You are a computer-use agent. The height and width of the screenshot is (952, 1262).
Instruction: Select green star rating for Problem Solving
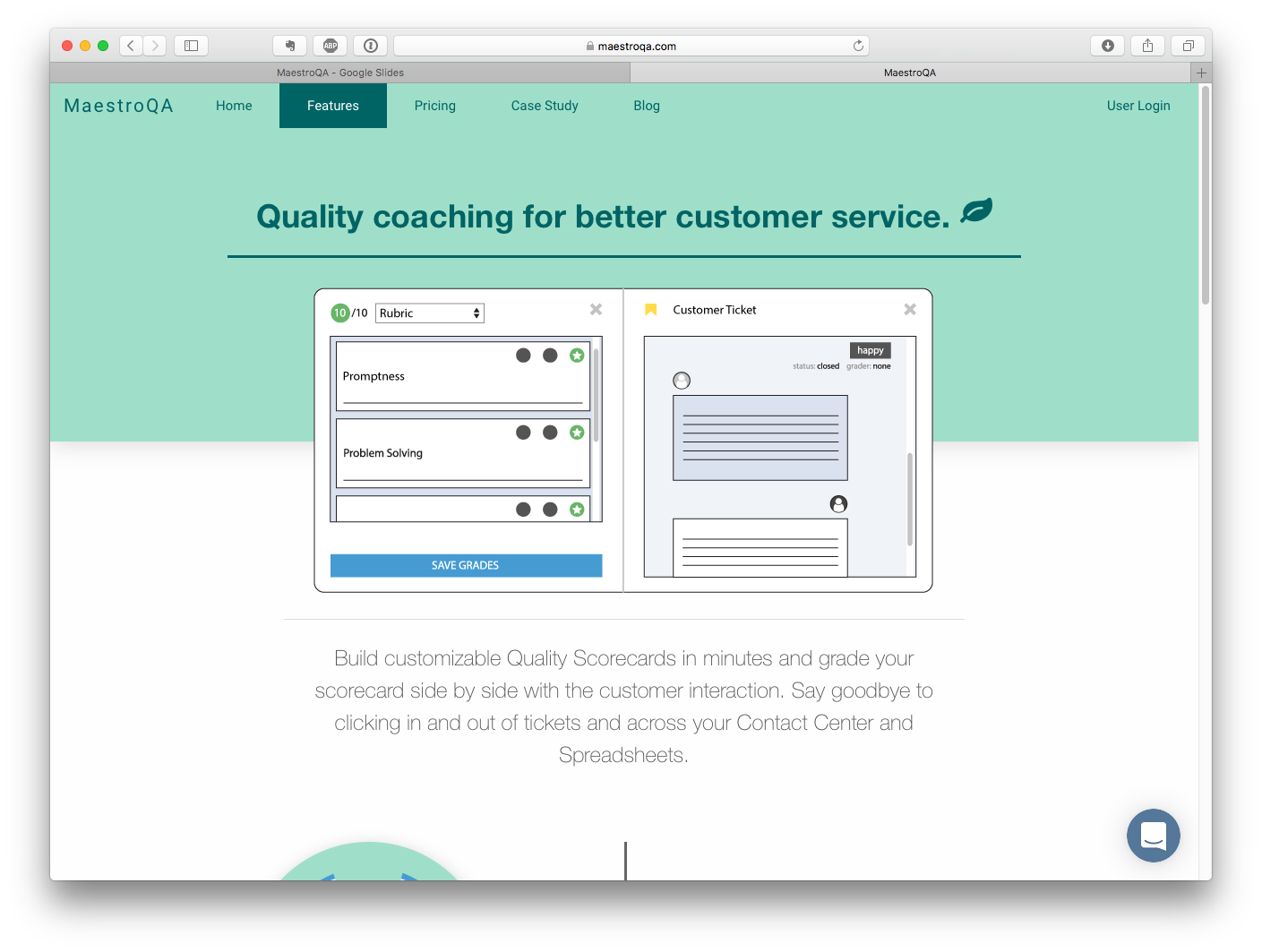coord(577,433)
